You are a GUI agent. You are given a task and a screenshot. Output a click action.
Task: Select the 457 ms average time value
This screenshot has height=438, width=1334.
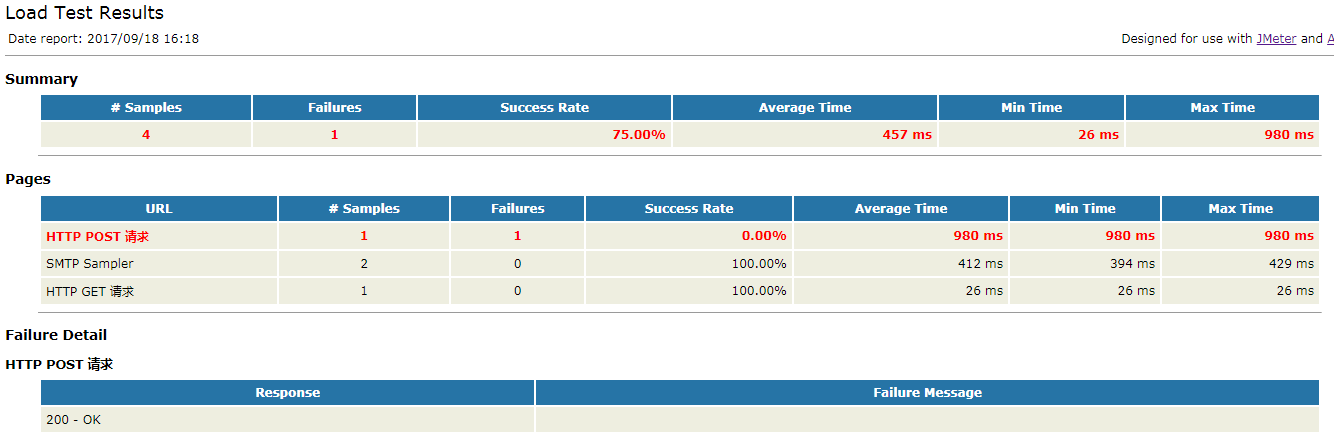(x=907, y=135)
